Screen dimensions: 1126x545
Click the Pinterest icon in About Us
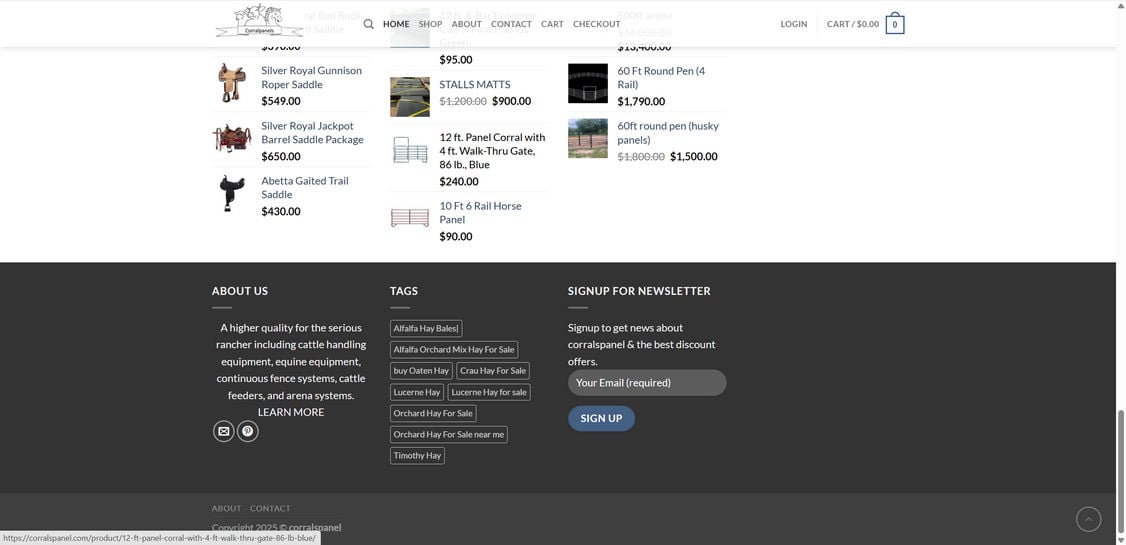[248, 431]
